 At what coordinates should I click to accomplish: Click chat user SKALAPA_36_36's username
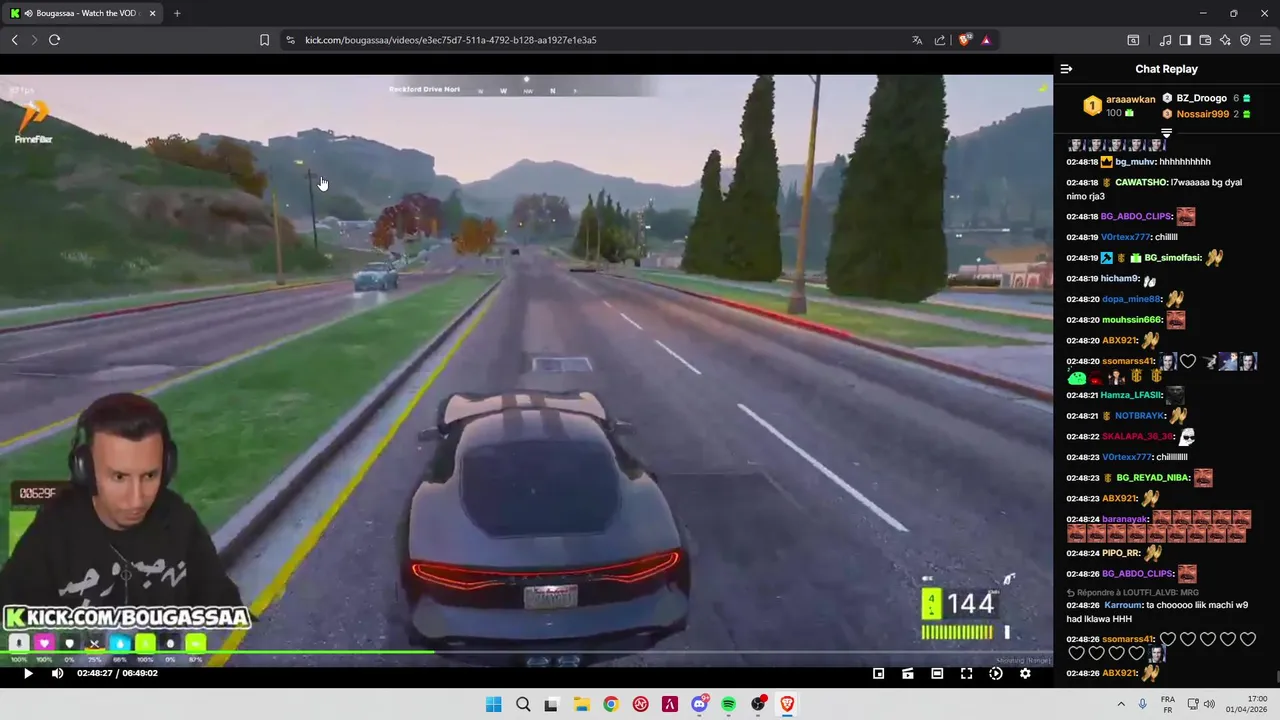(x=1137, y=437)
